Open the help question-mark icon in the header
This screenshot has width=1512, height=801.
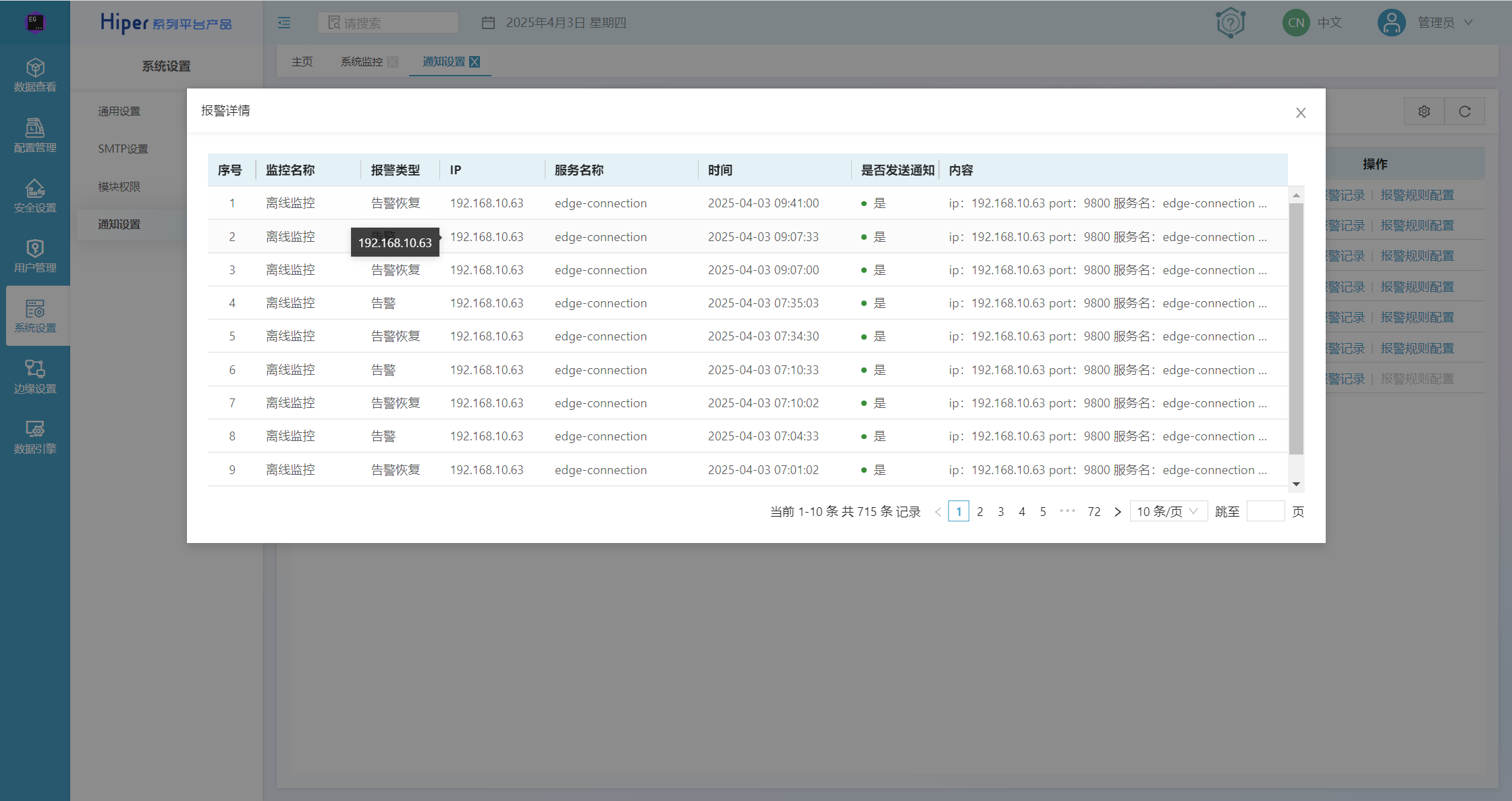click(1231, 23)
